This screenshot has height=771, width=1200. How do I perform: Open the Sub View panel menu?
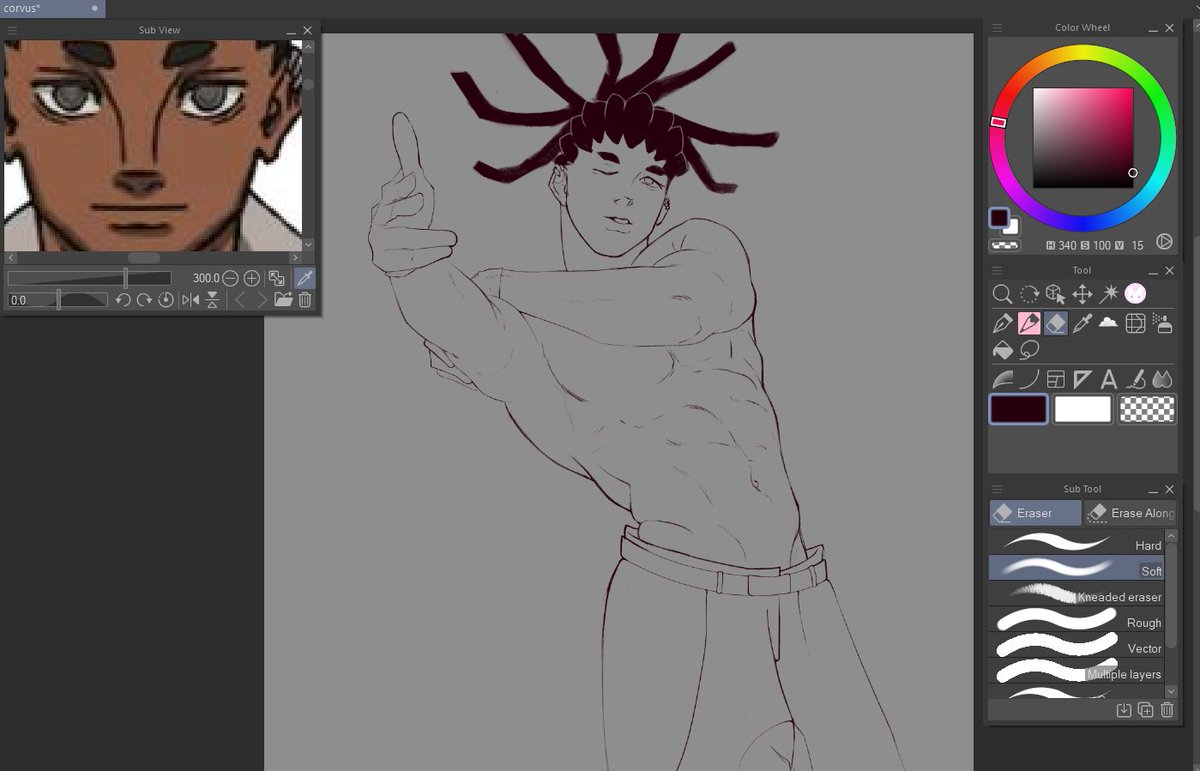point(13,30)
